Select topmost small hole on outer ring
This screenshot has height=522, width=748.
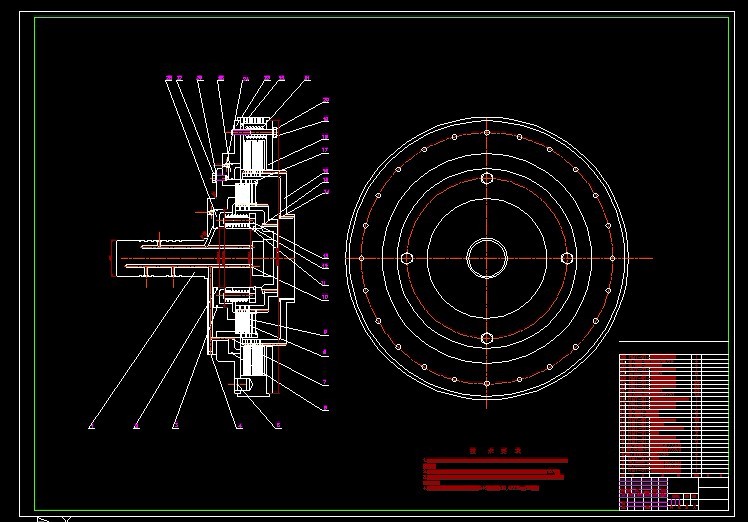(487, 133)
